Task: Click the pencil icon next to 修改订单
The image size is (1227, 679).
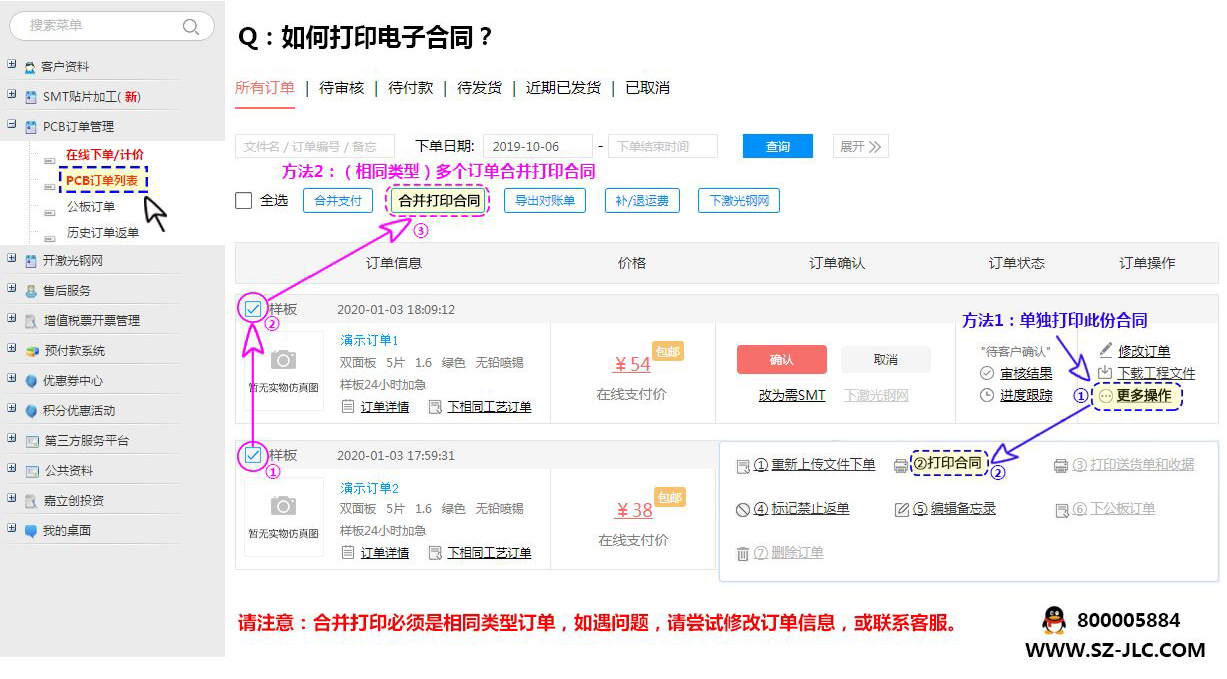Action: point(1105,351)
